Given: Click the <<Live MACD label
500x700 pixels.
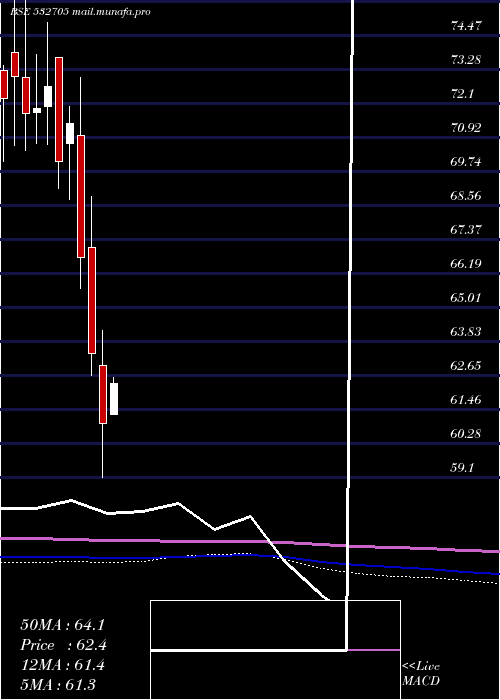Looking at the screenshot, I should tap(421, 673).
